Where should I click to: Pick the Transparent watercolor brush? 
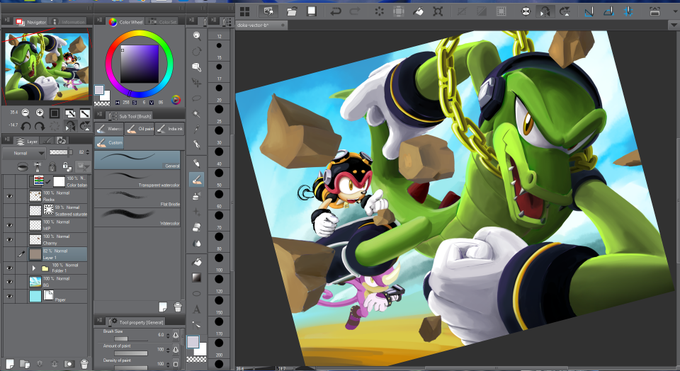click(137, 179)
